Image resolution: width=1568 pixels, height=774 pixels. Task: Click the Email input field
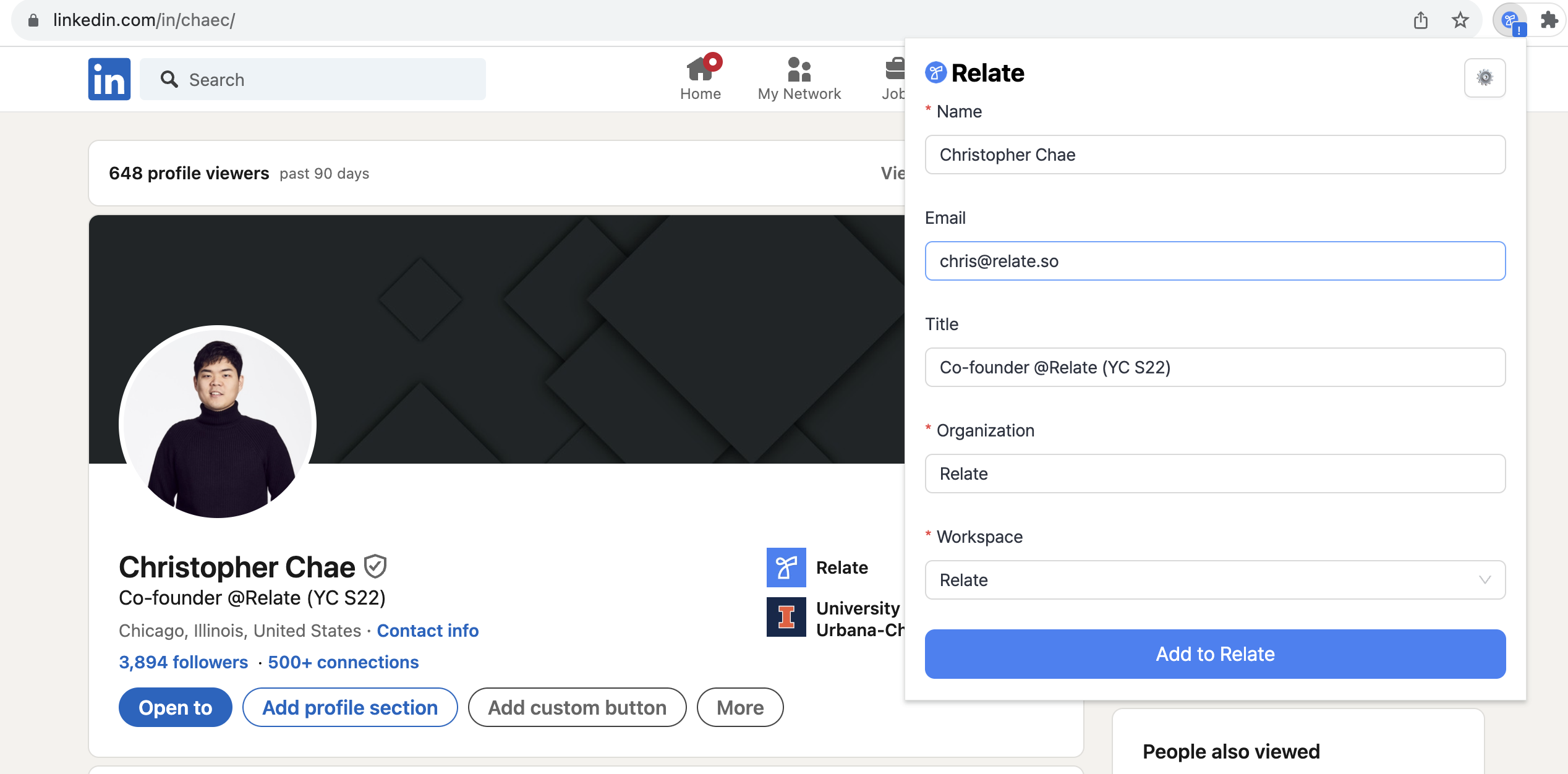click(x=1214, y=261)
